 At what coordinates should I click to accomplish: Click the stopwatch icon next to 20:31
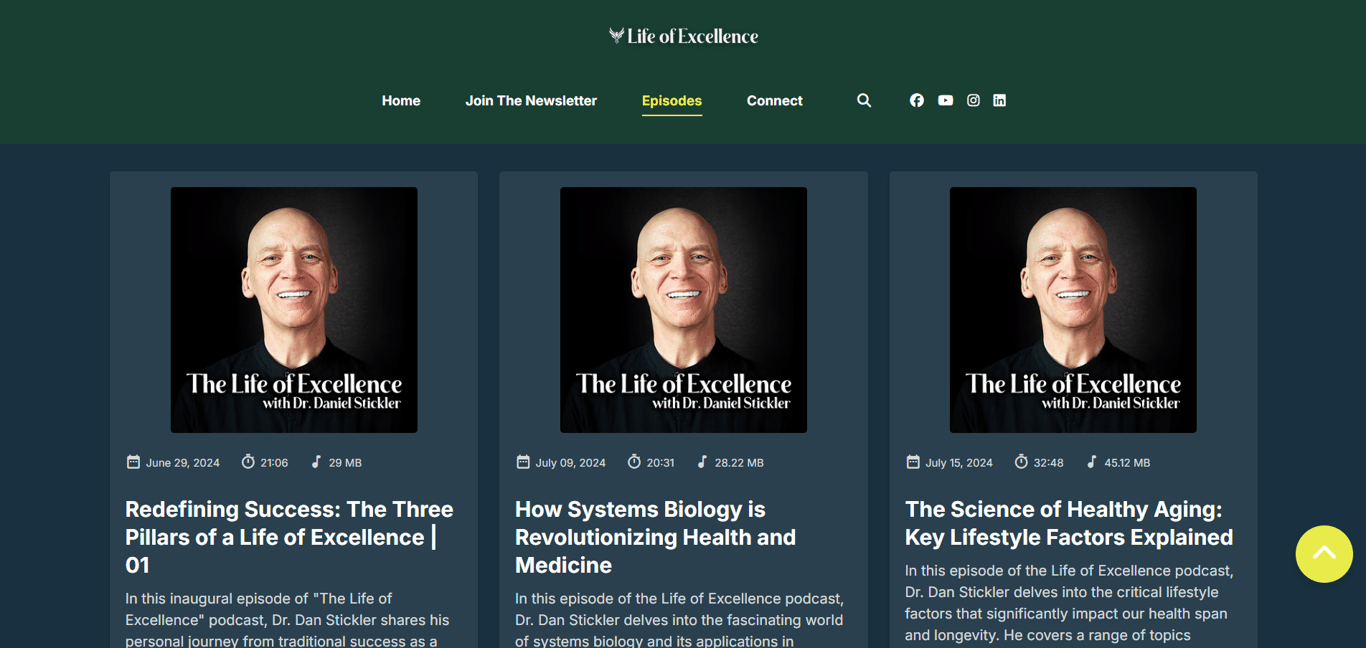634,462
